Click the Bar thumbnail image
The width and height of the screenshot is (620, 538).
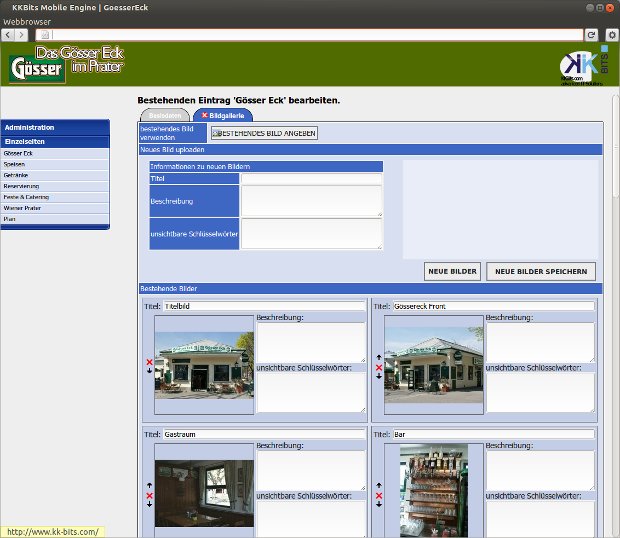[434, 490]
